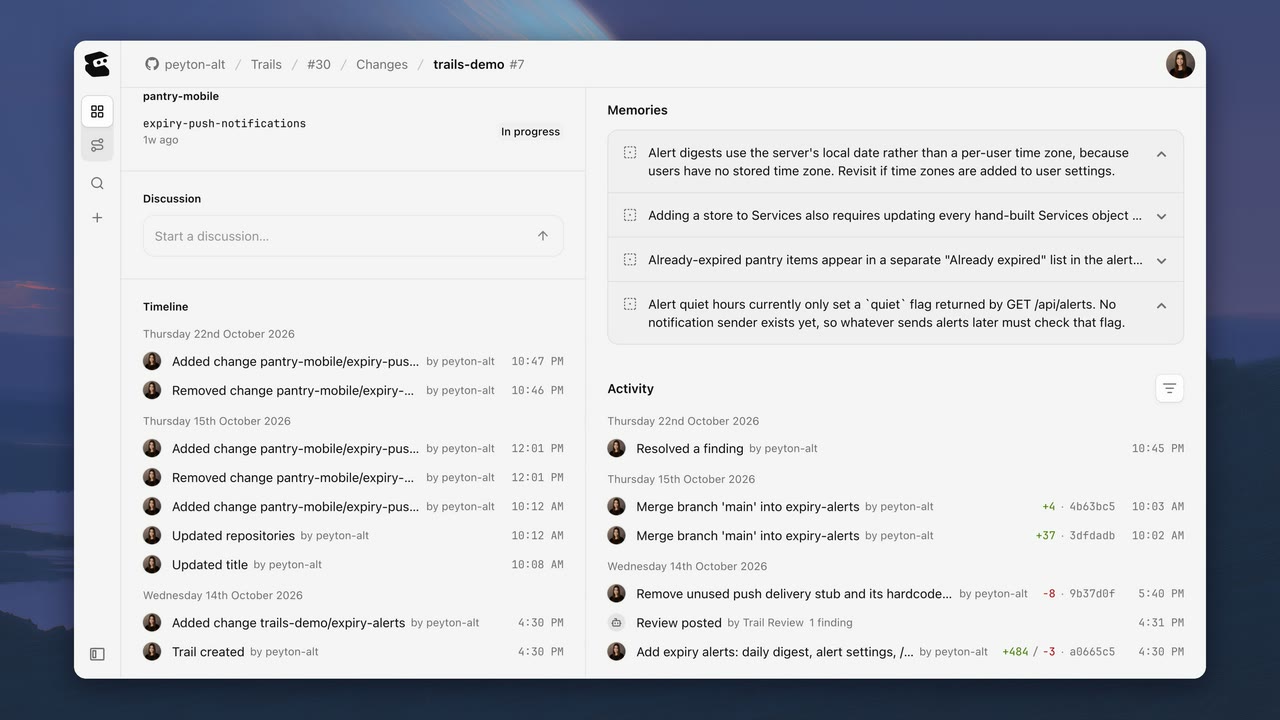Screen dimensions: 1280x720
Task: Go to Changes in the breadcrumb
Action: click(382, 64)
